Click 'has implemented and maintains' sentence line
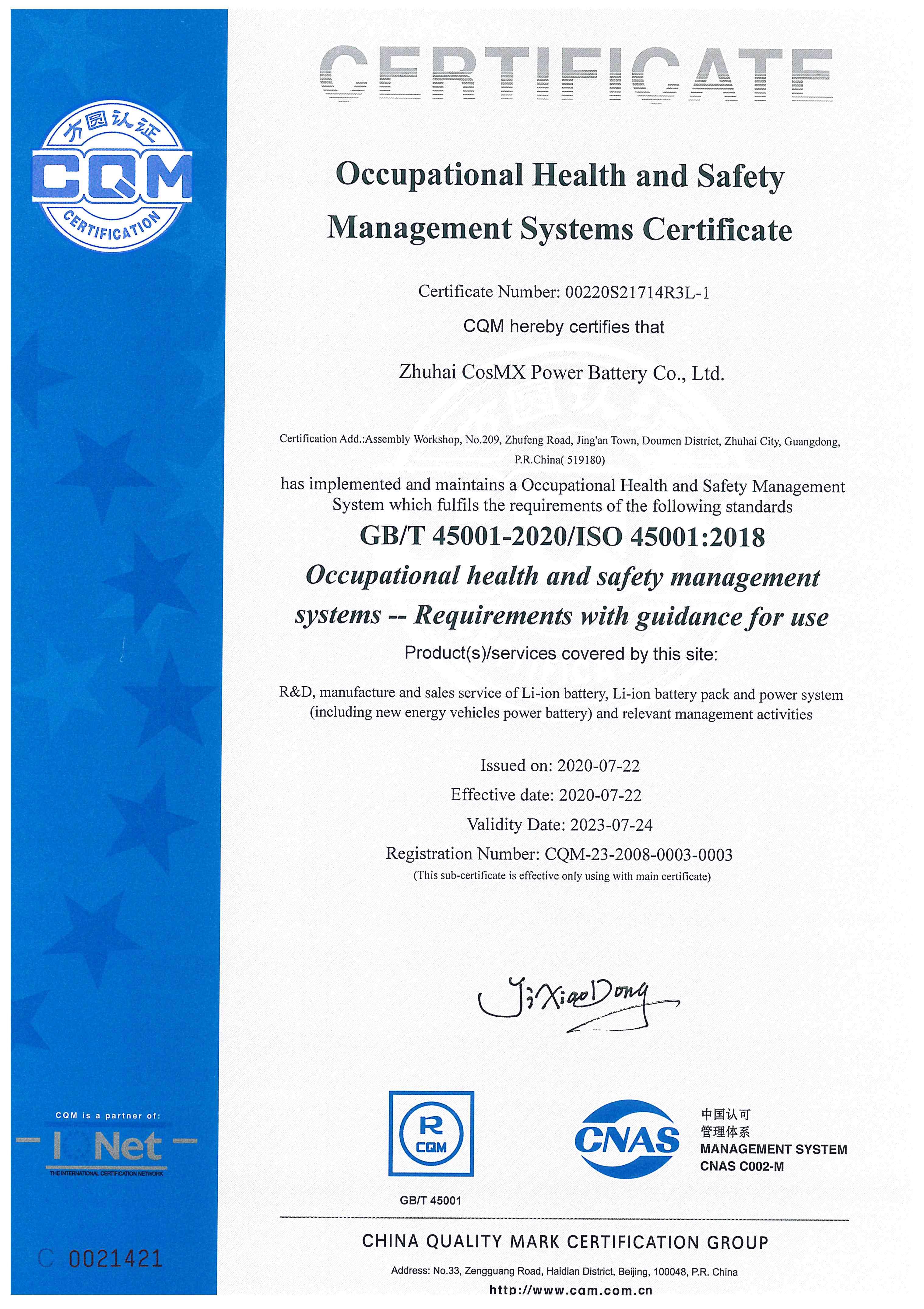 563,486
